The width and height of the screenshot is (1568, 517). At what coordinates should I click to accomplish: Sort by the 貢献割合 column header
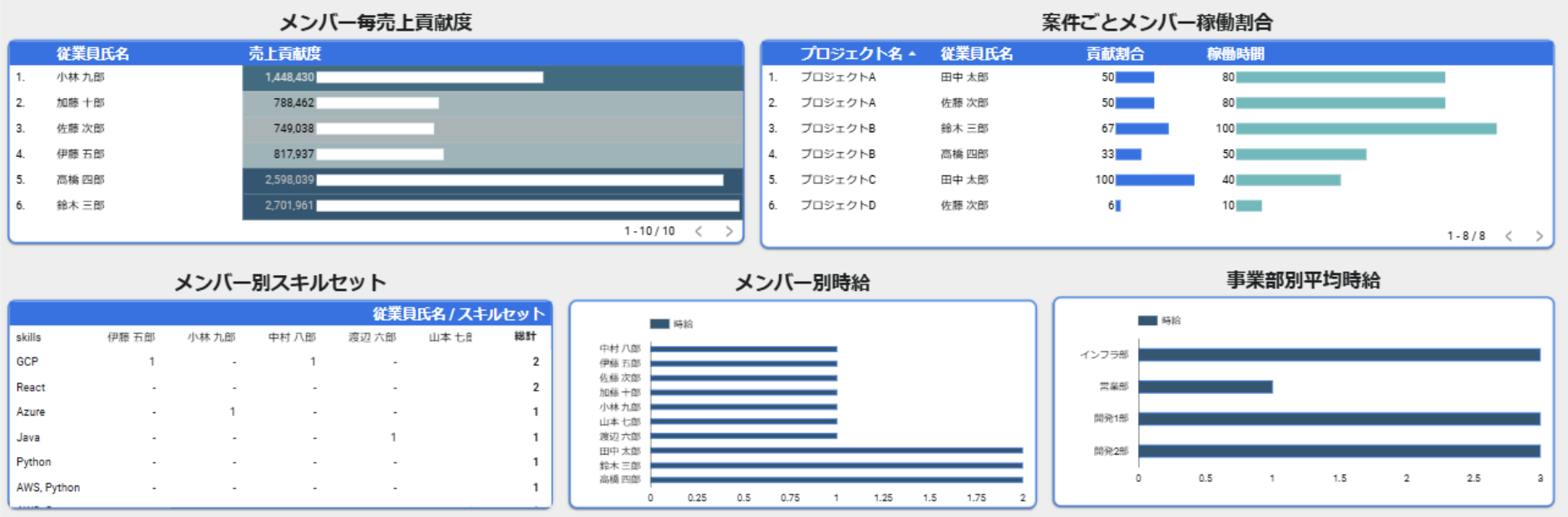(1114, 54)
